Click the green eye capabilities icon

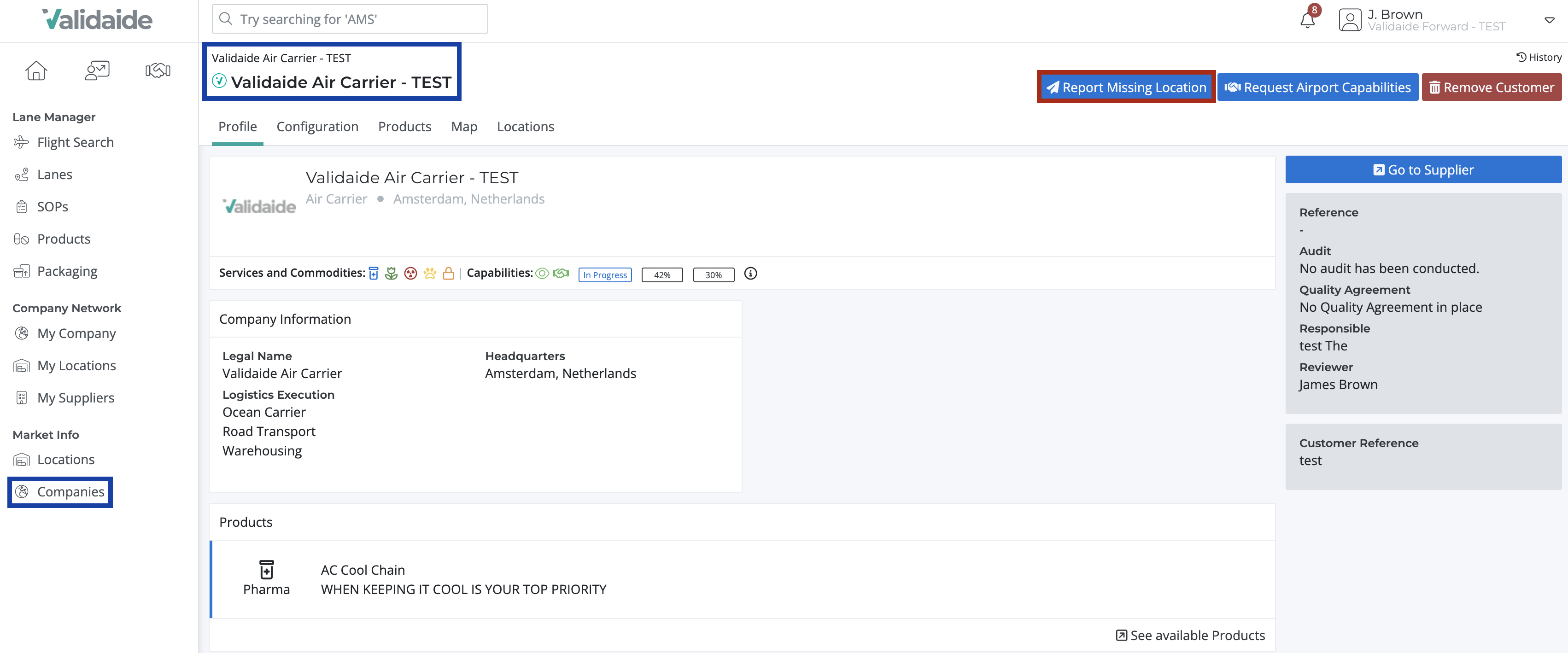click(x=542, y=273)
